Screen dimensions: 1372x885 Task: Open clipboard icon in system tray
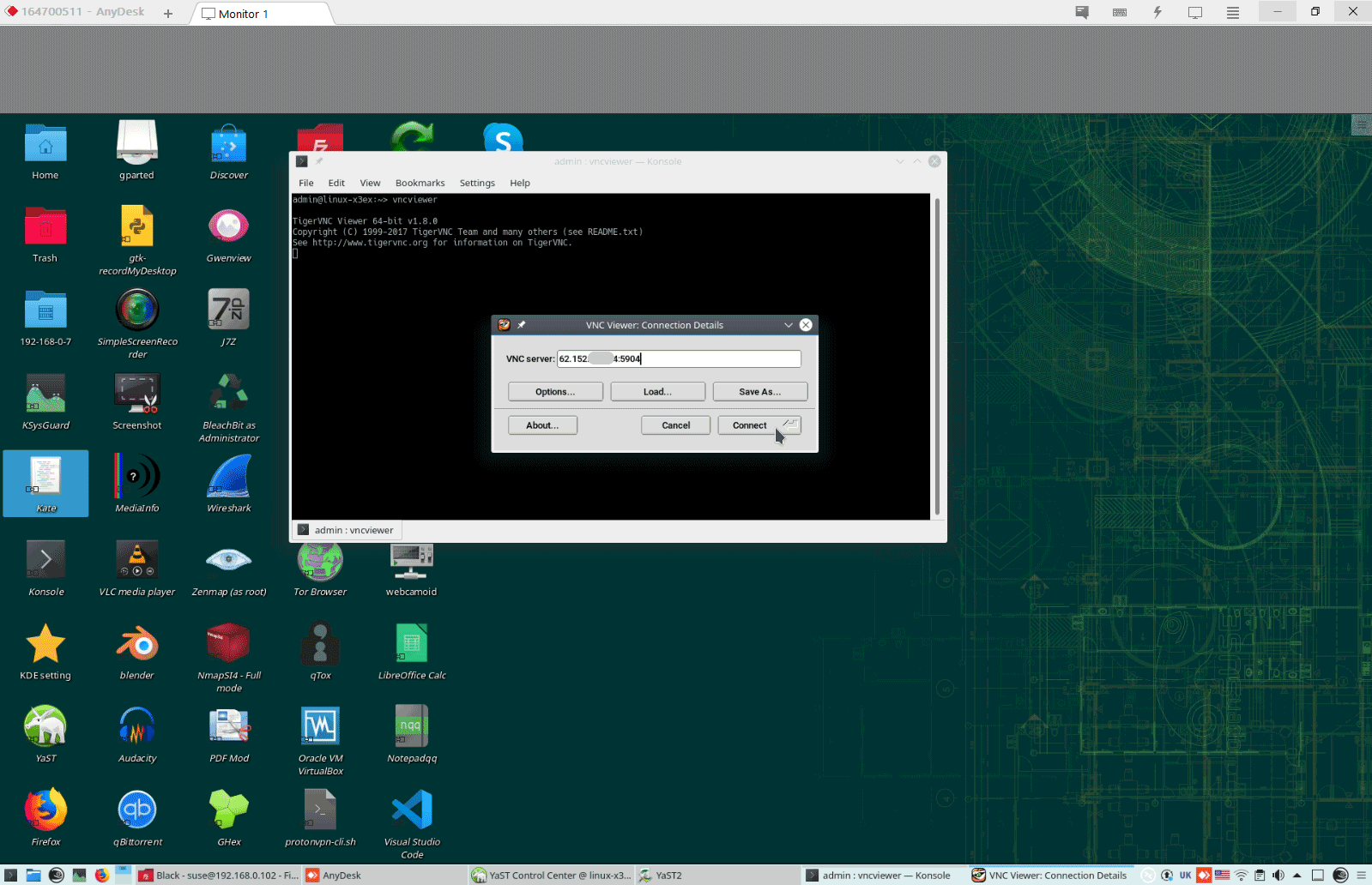pyautogui.click(x=1260, y=876)
